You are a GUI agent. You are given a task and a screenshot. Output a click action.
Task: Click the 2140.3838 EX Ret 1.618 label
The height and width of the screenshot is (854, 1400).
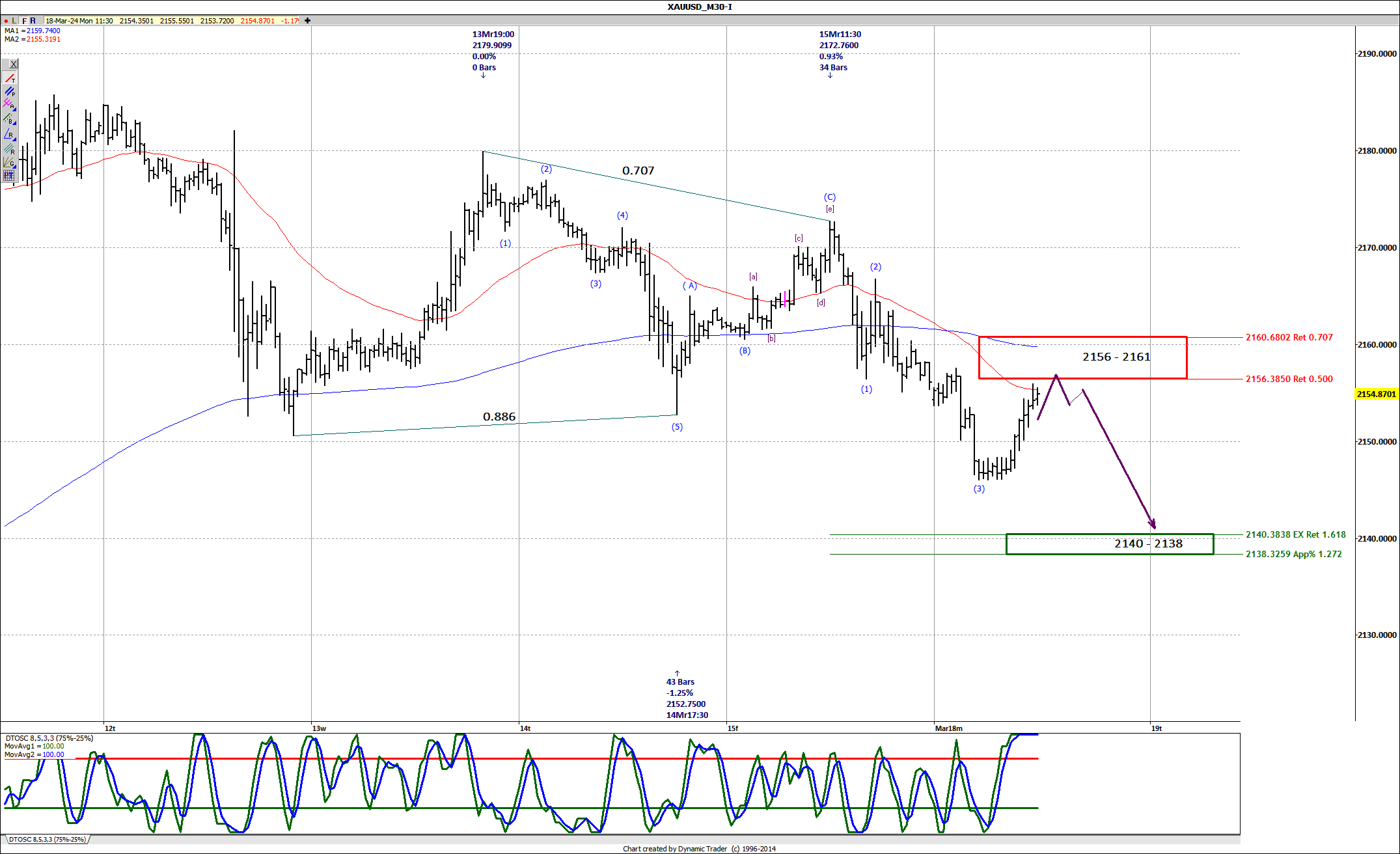pyautogui.click(x=1295, y=534)
